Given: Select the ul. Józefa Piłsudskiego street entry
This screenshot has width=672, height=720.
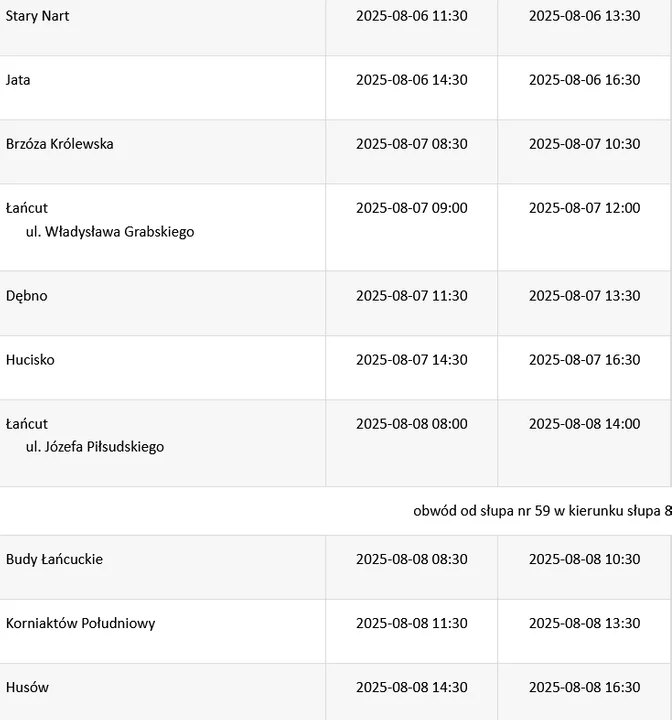Looking at the screenshot, I should click(95, 446).
